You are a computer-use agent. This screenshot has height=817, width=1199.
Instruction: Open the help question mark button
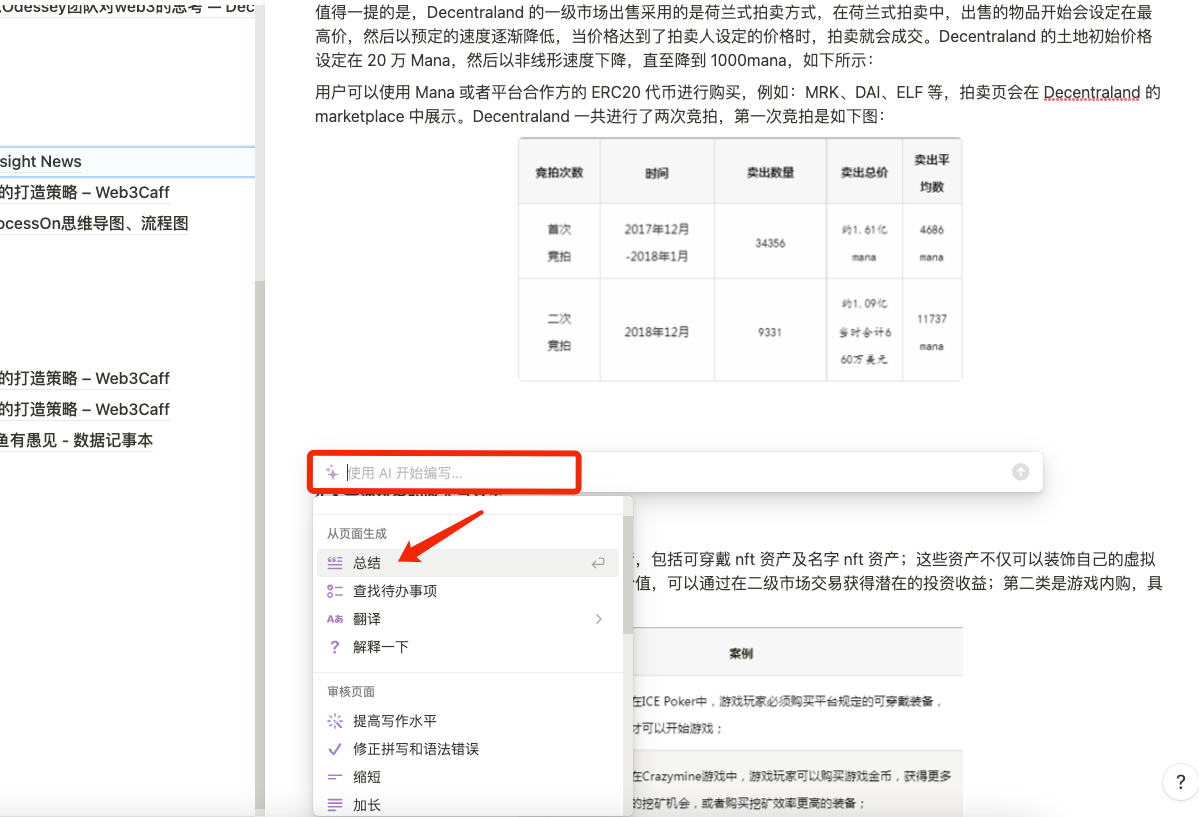click(x=1181, y=782)
